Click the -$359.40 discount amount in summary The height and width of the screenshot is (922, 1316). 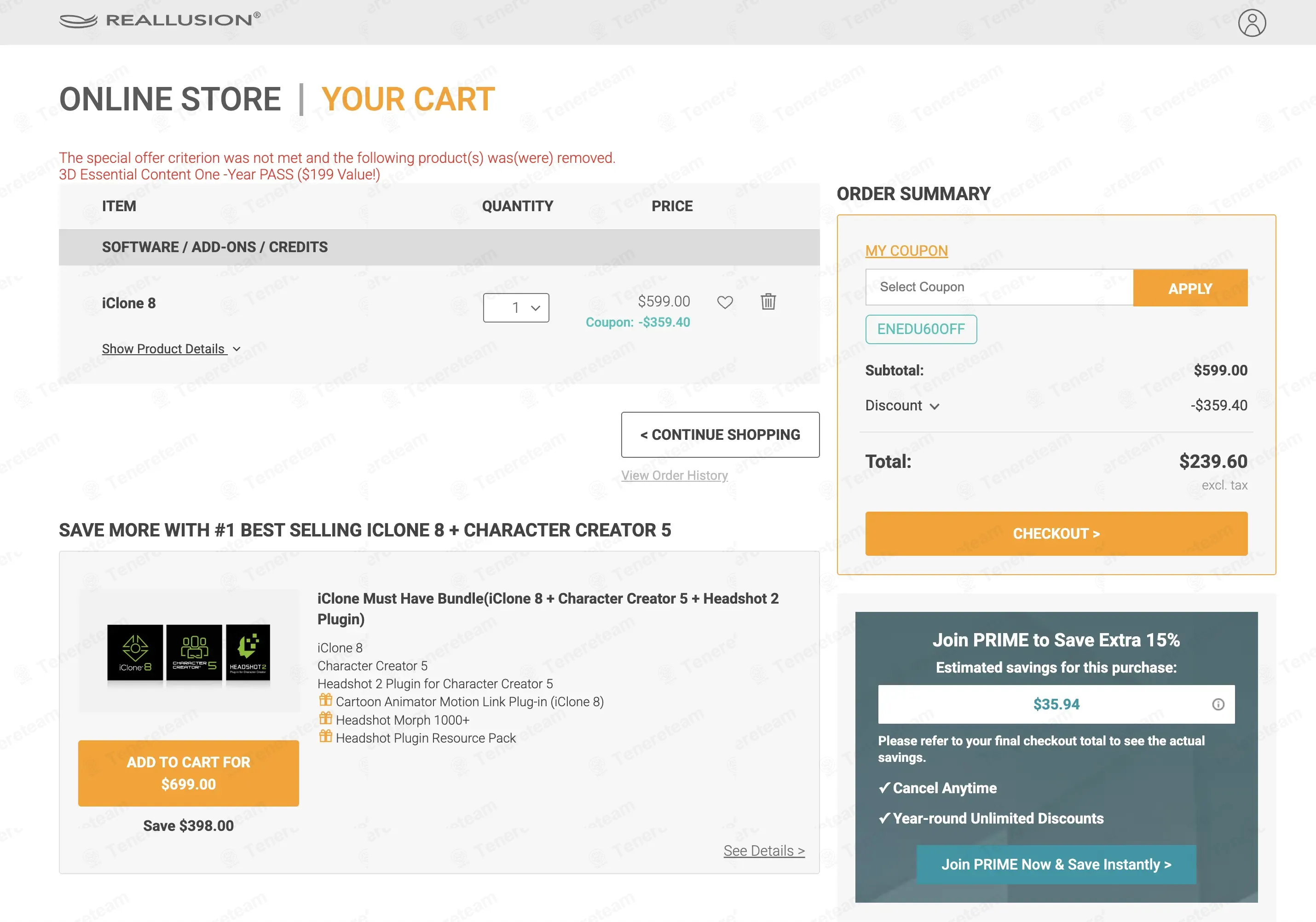[x=1219, y=406]
